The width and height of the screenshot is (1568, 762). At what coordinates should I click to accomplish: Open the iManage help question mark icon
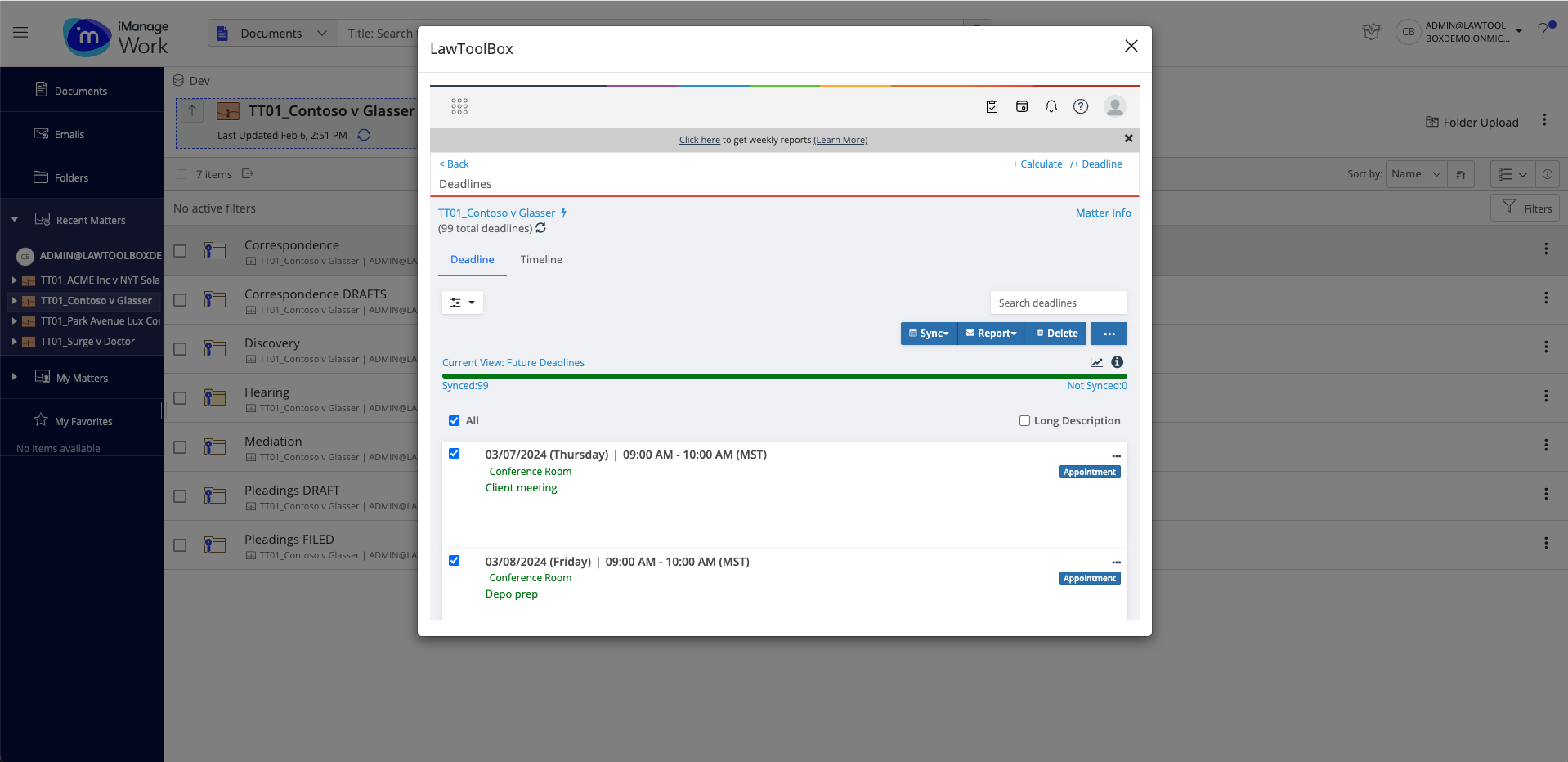tap(1543, 31)
